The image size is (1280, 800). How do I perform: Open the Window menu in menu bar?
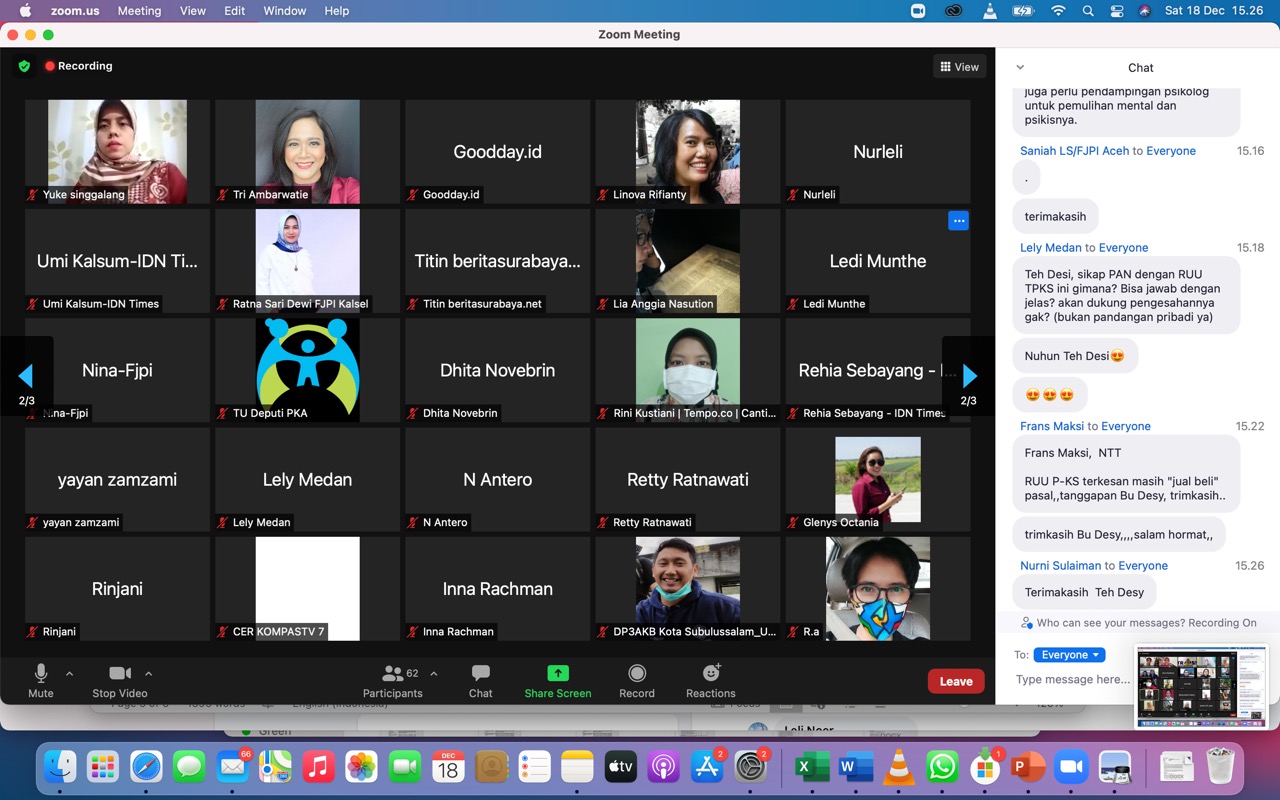[285, 11]
